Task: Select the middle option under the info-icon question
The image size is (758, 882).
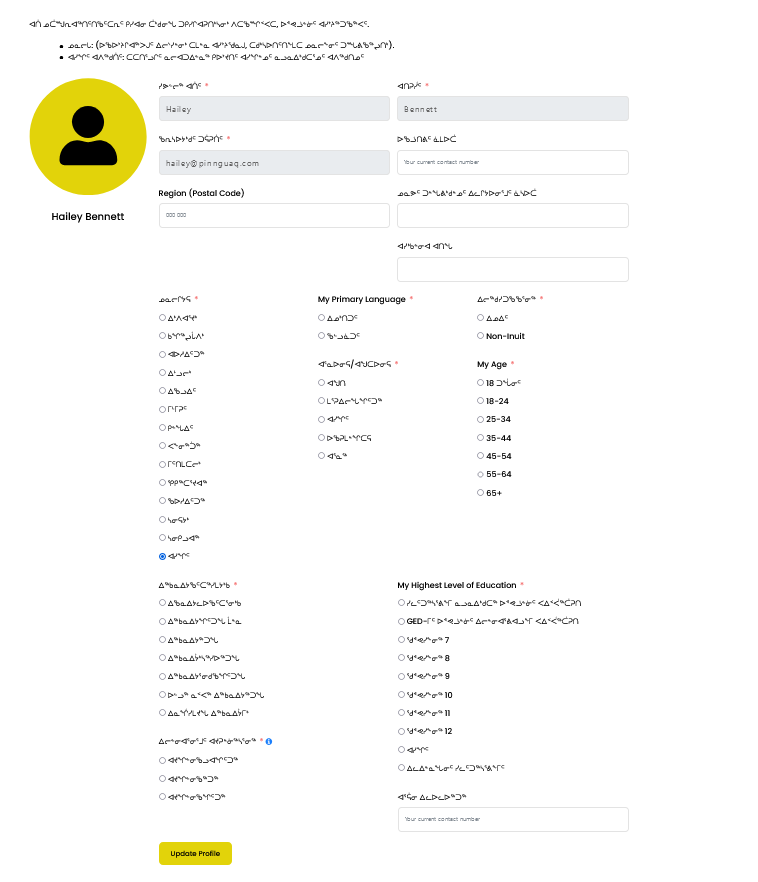Action: (x=163, y=778)
